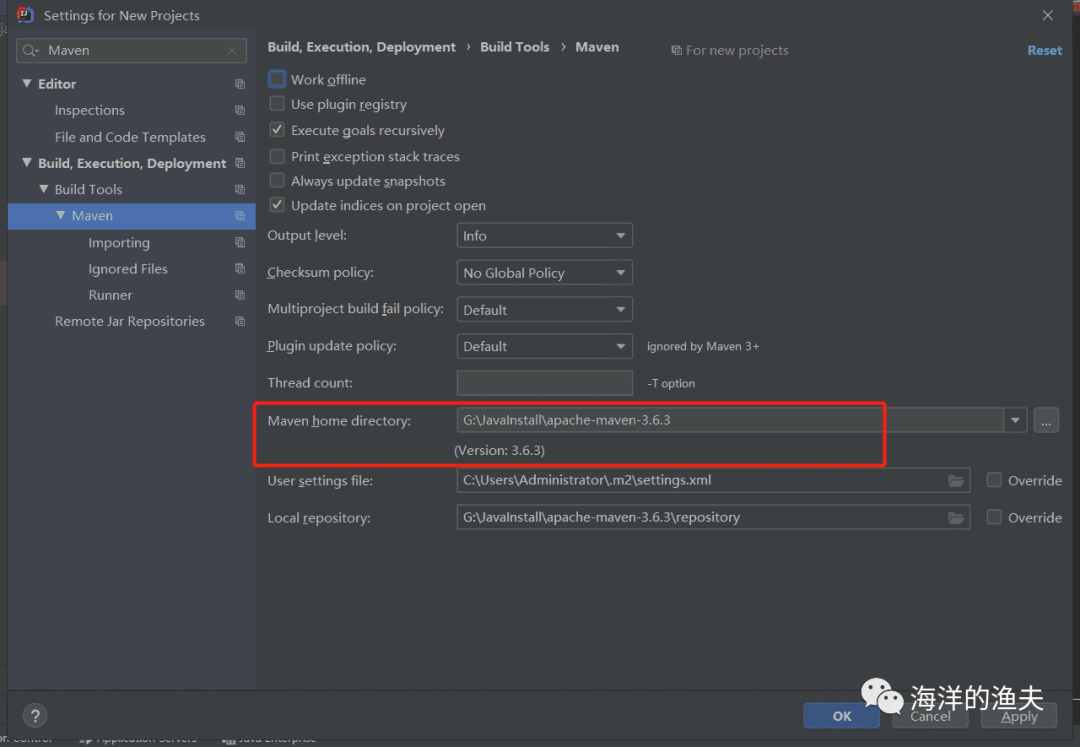Click the search magnifier icon
This screenshot has height=747, width=1080.
coord(30,50)
